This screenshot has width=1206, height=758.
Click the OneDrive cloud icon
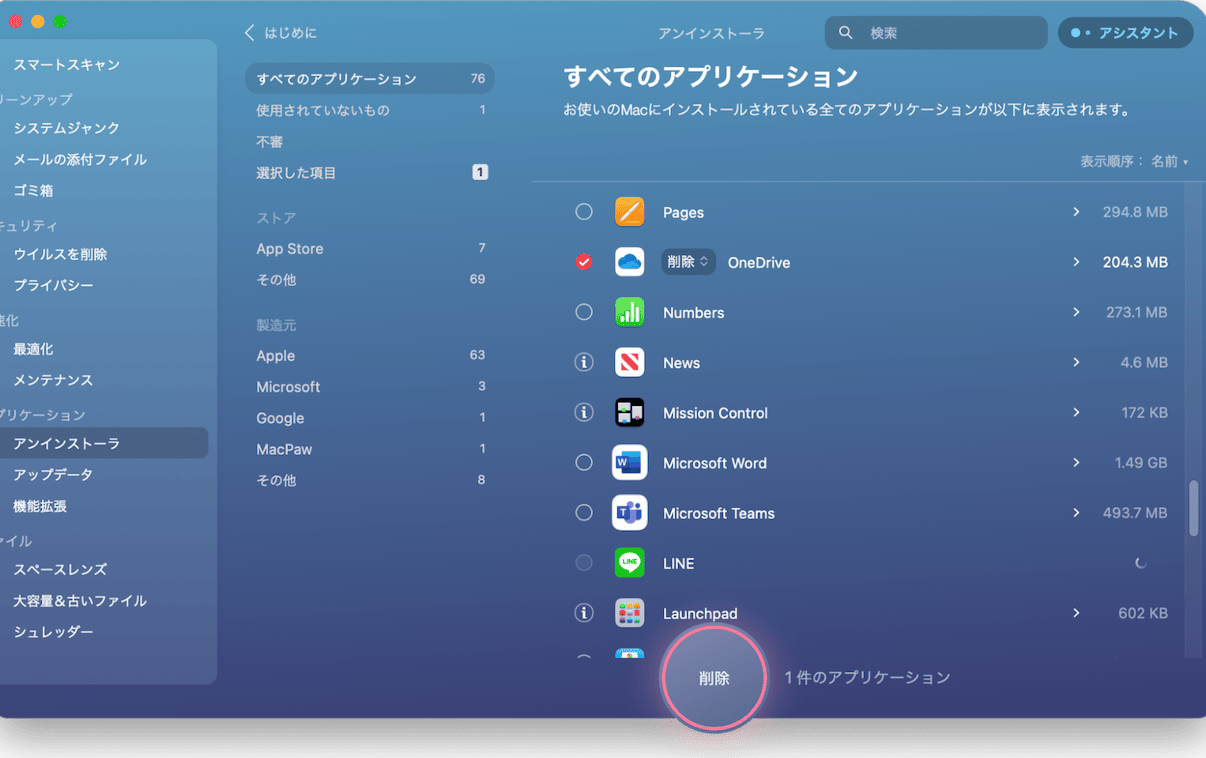[629, 262]
